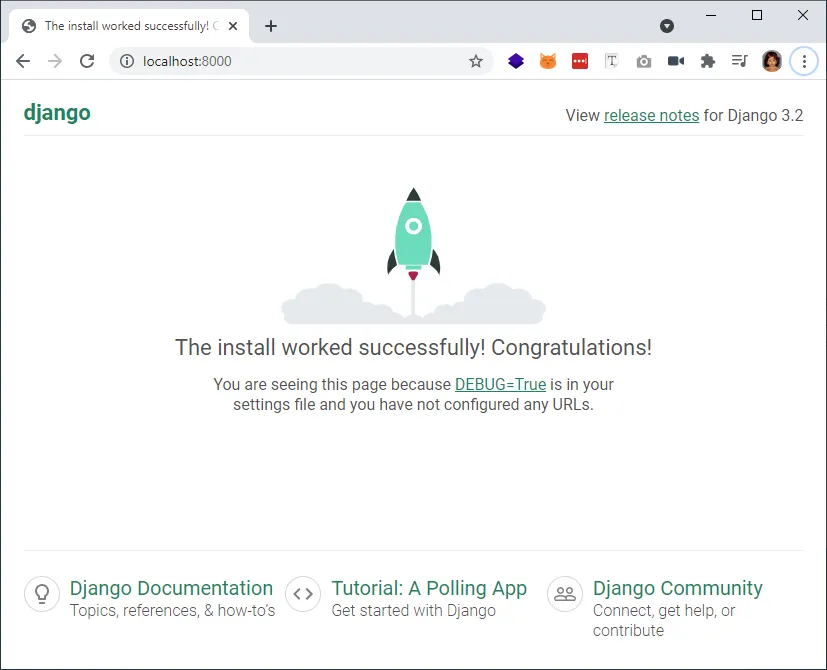Image resolution: width=827 pixels, height=670 pixels.
Task: Select the 'The install worked successfully' tab
Action: pyautogui.click(x=129, y=26)
